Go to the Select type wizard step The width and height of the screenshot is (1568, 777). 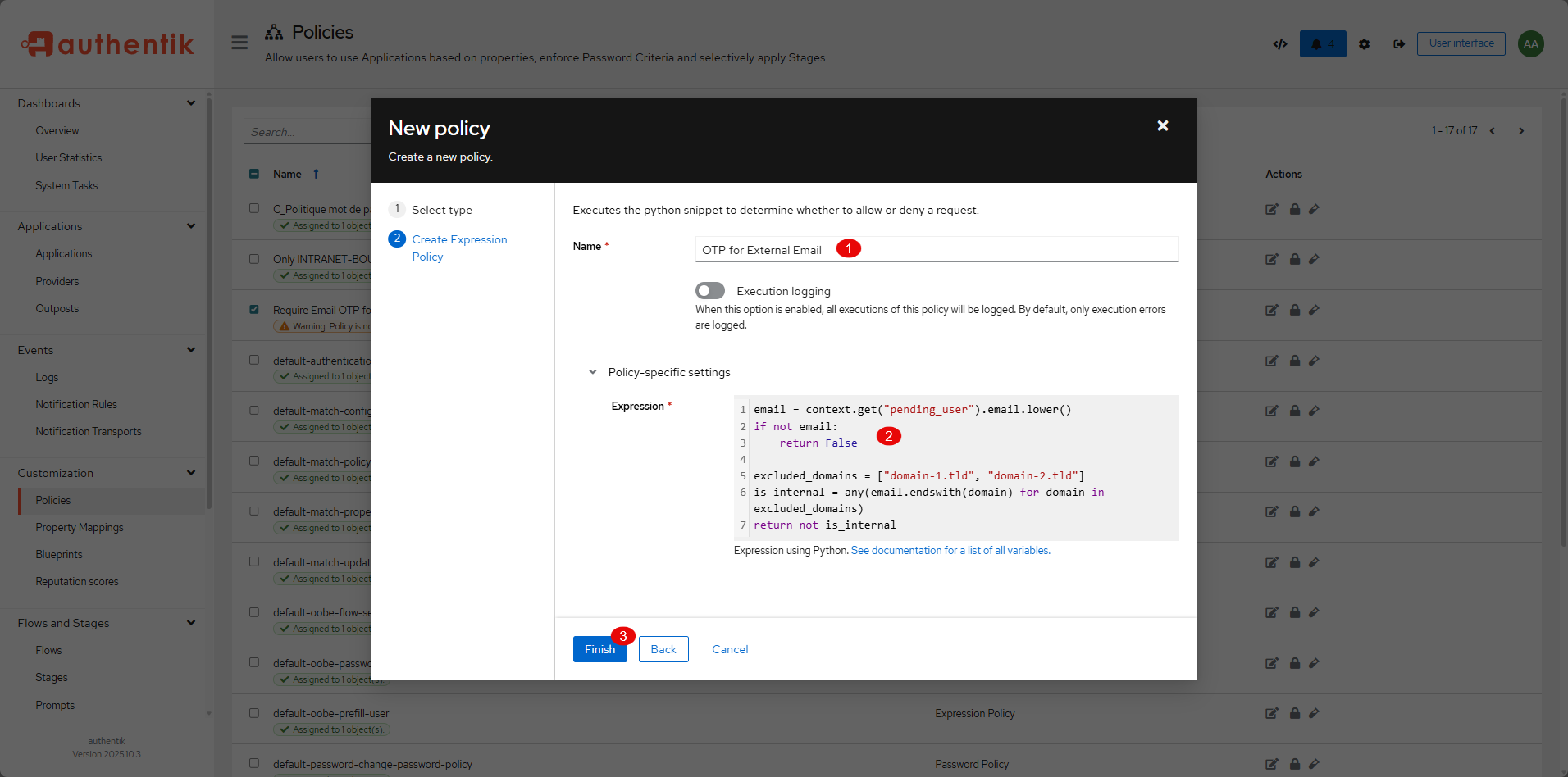[x=441, y=210]
